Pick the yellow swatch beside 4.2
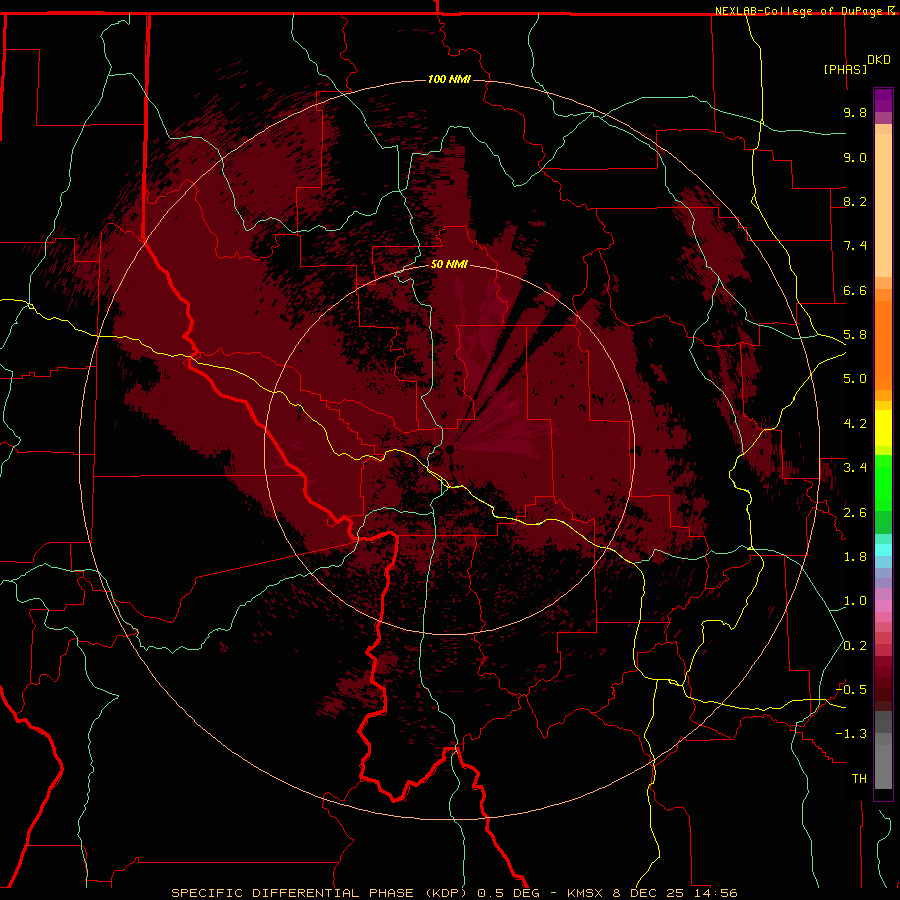 [883, 428]
